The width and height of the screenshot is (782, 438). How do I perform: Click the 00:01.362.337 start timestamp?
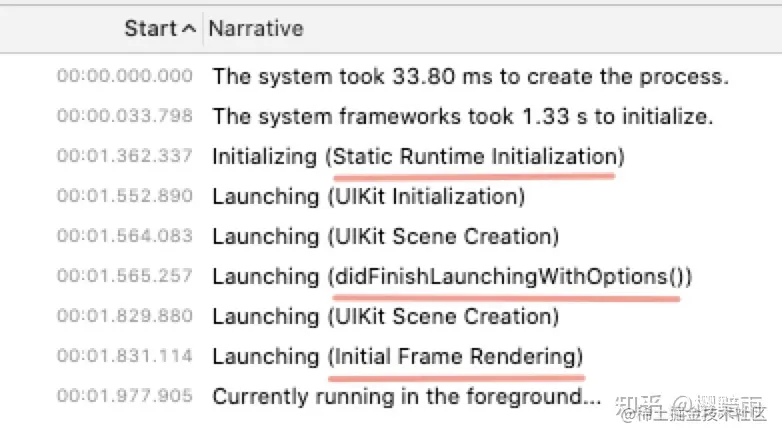click(124, 156)
